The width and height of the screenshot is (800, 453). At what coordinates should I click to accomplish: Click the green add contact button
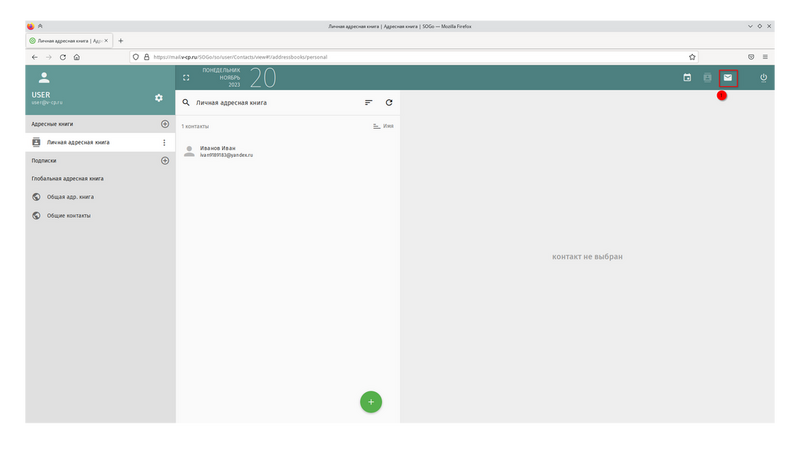[x=371, y=401]
